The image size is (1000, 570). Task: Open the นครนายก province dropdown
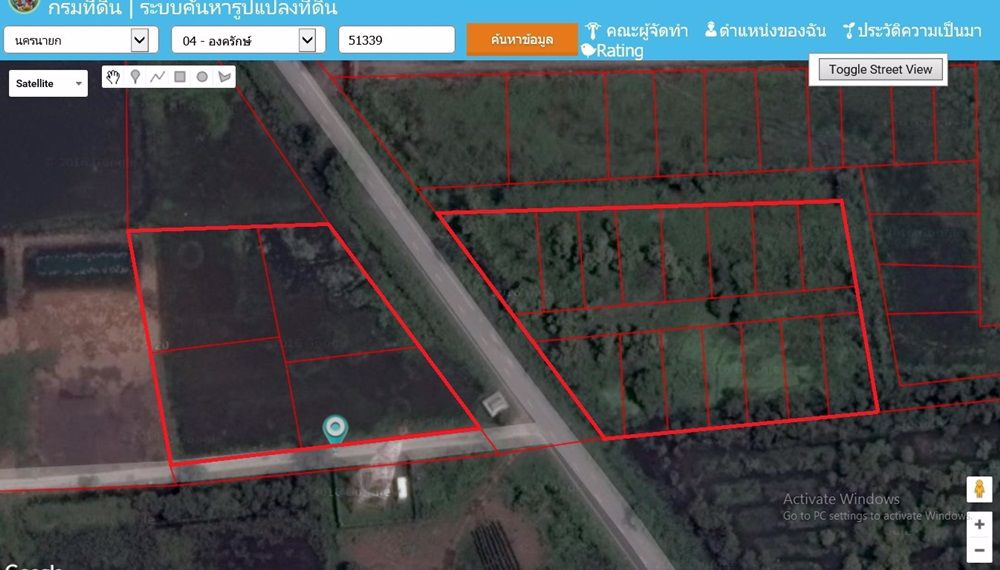click(77, 40)
